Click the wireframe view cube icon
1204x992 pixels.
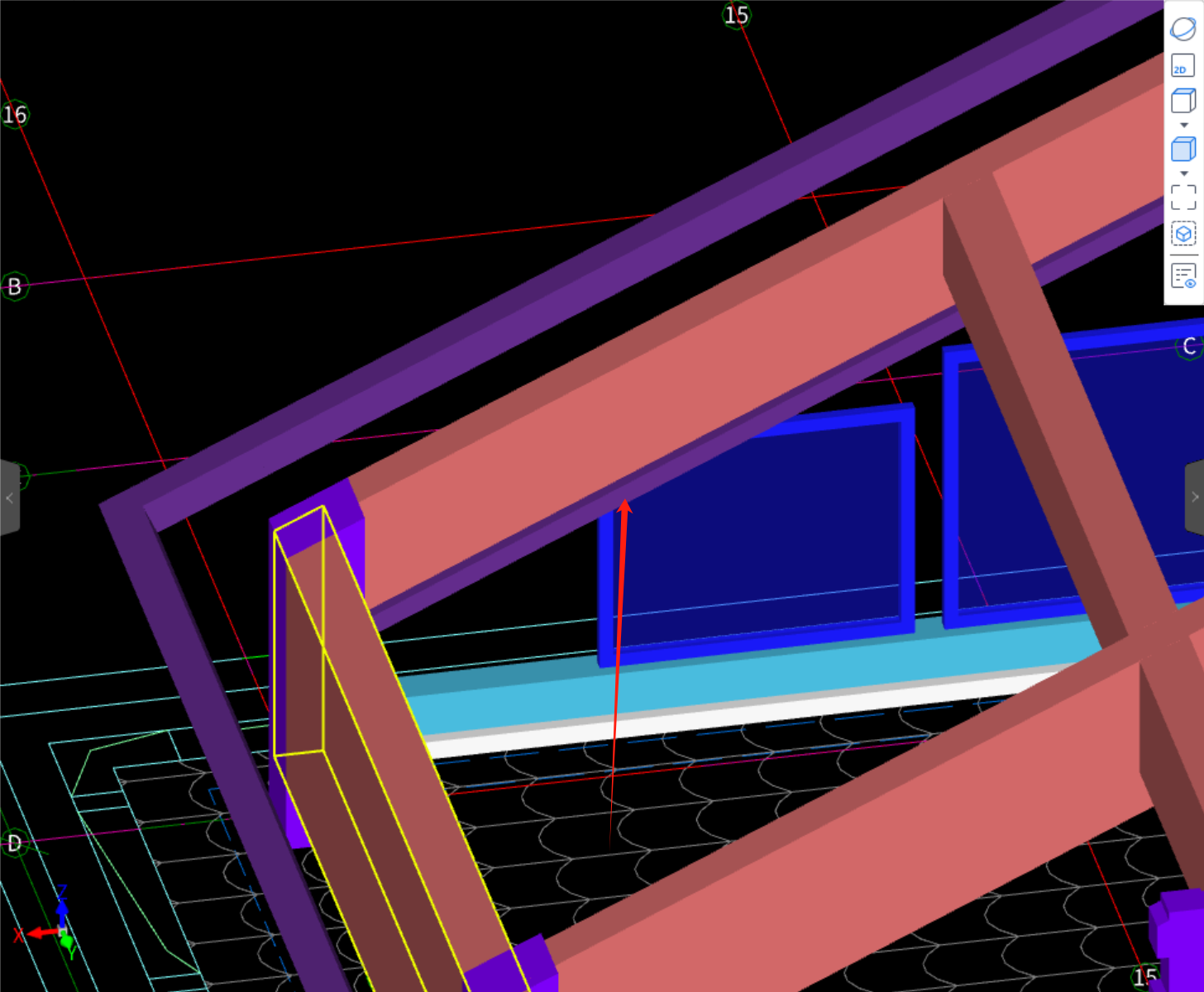1183,101
